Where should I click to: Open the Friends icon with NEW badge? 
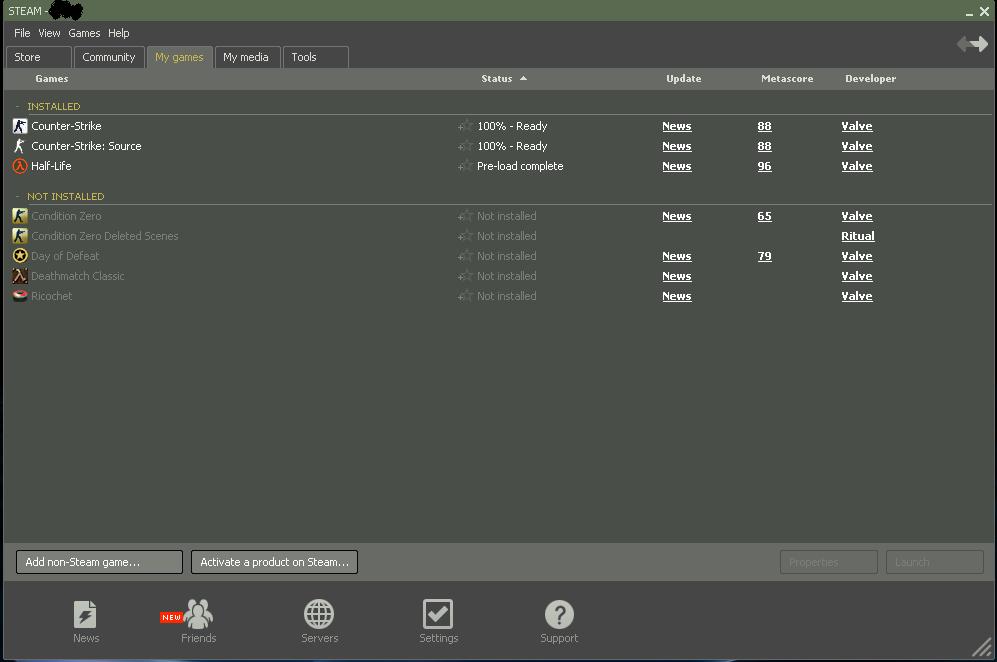pos(198,614)
